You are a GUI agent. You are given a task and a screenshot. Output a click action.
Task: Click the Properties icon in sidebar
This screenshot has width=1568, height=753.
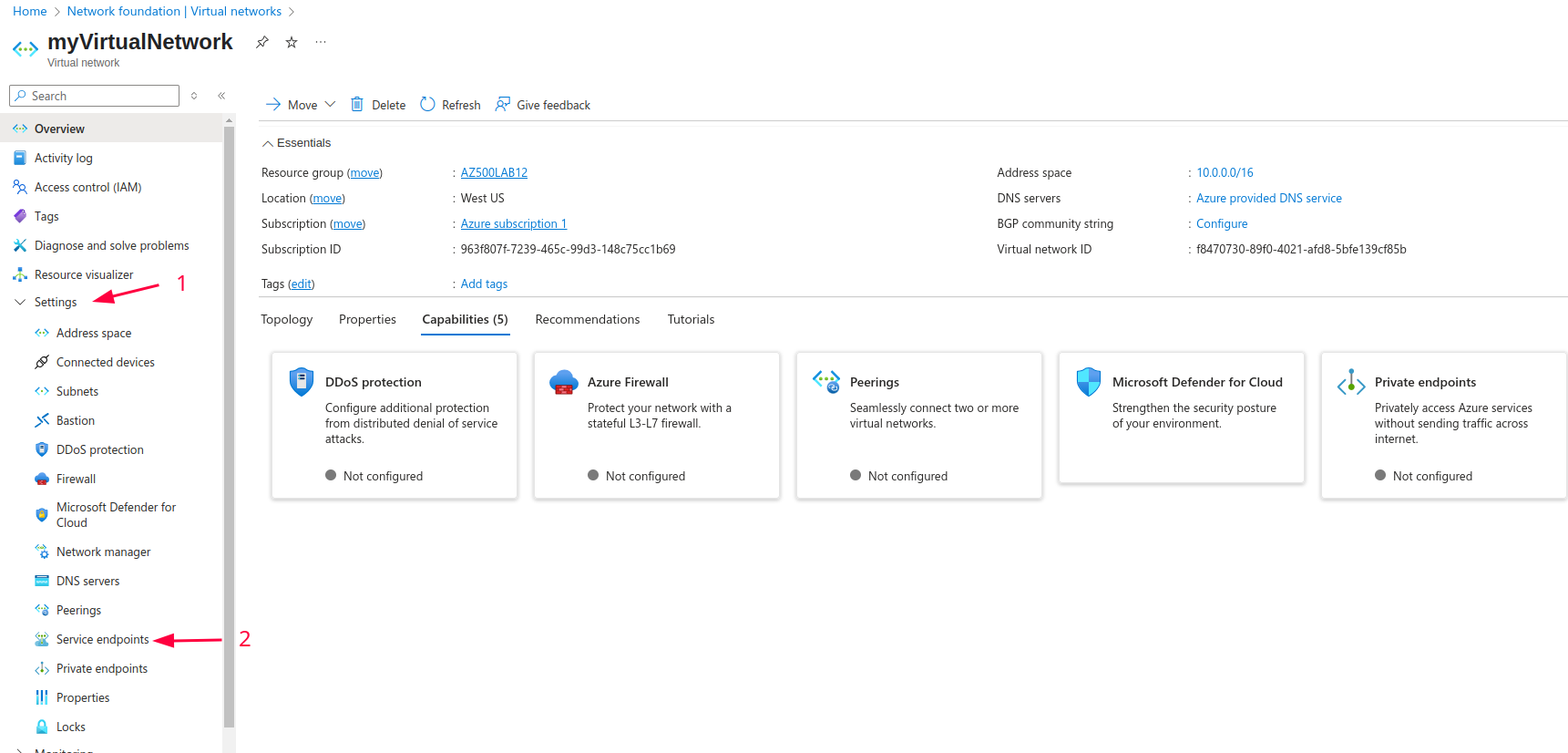[42, 697]
